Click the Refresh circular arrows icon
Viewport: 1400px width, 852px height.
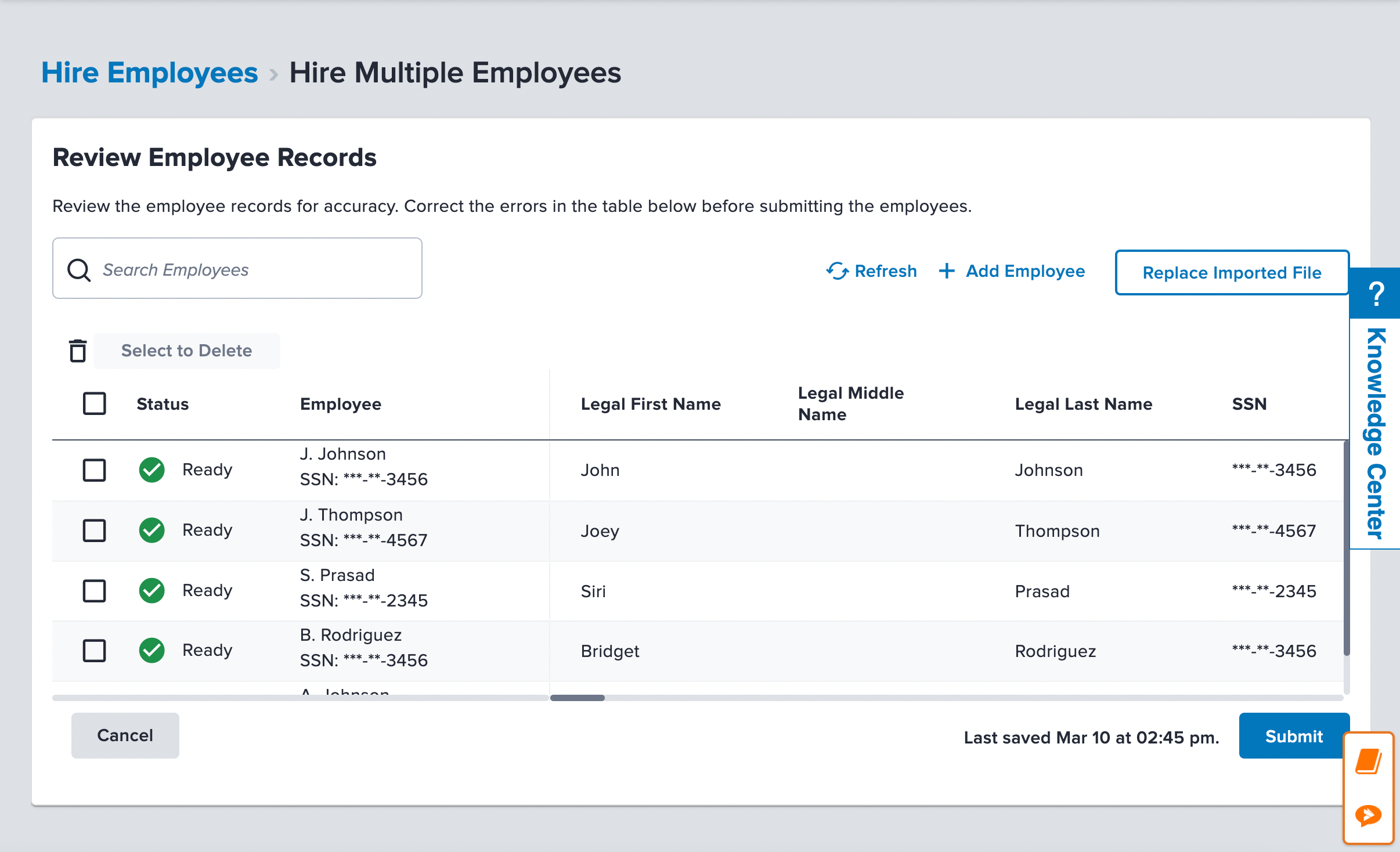[837, 271]
